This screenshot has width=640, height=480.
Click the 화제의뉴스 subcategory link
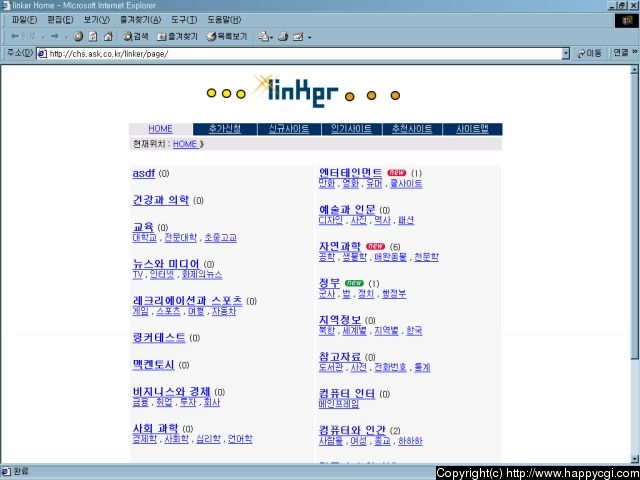202,274
